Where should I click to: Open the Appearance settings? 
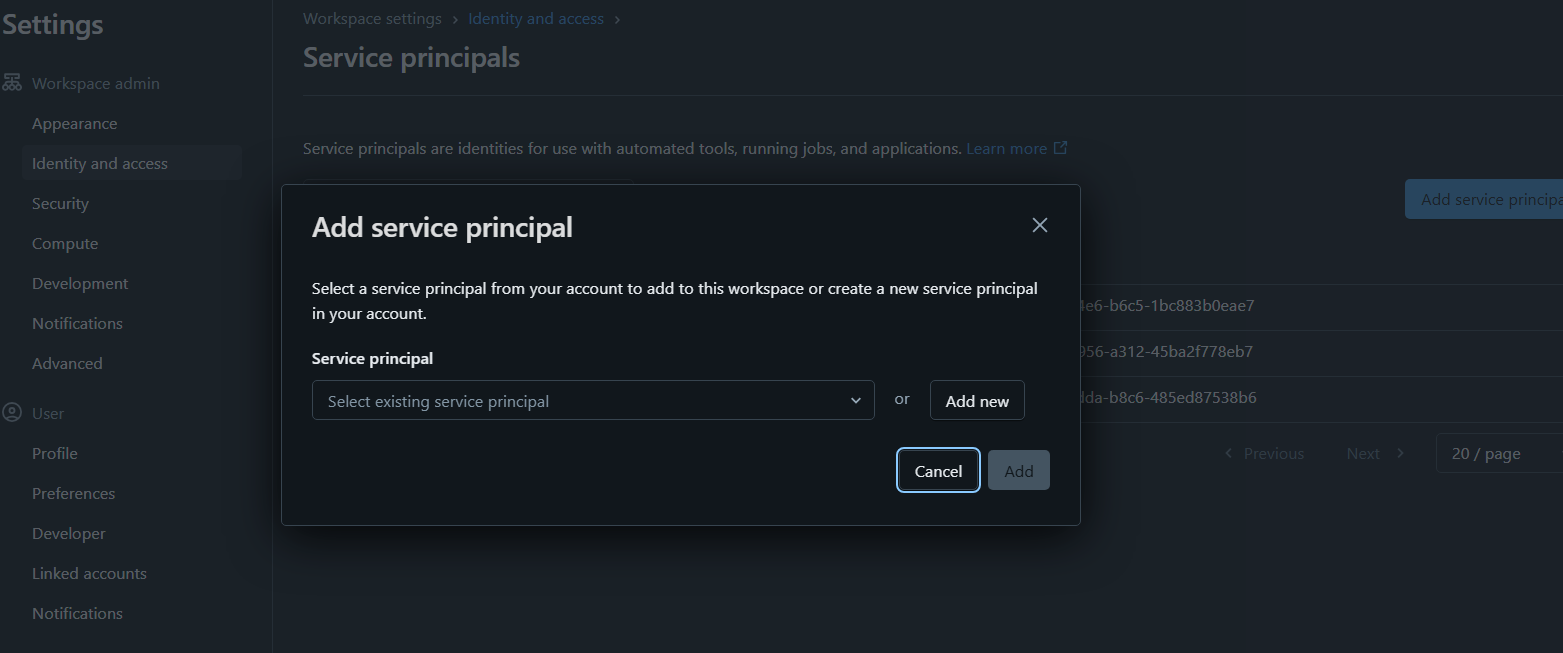[x=74, y=124]
